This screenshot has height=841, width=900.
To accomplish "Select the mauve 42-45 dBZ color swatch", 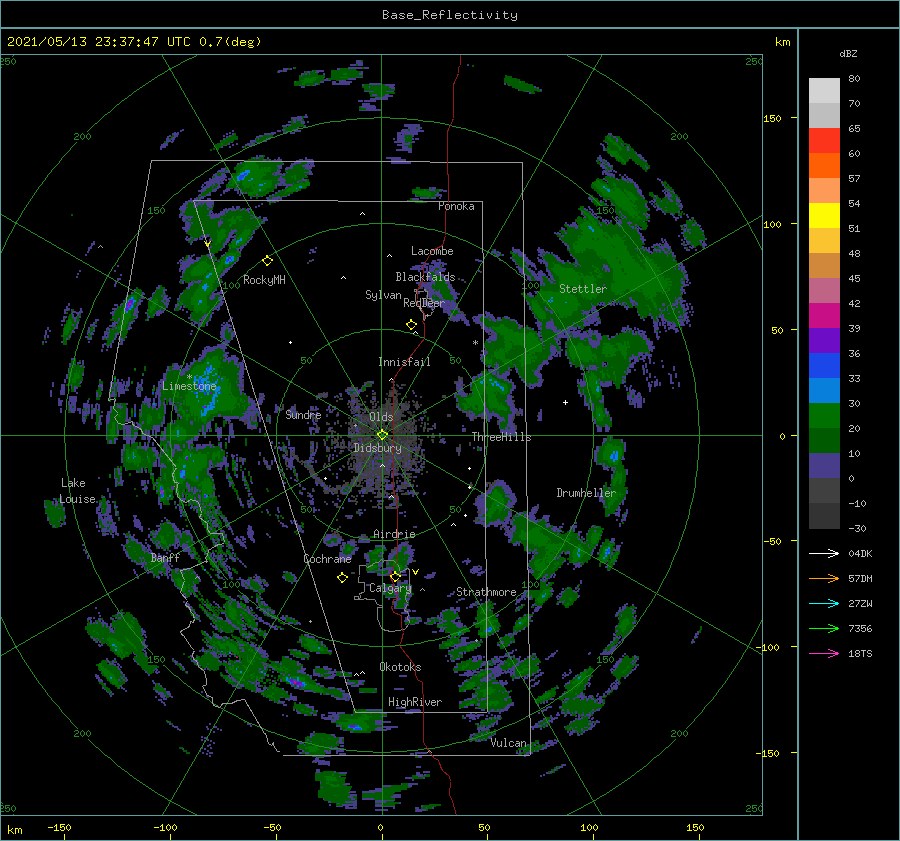I will [824, 291].
